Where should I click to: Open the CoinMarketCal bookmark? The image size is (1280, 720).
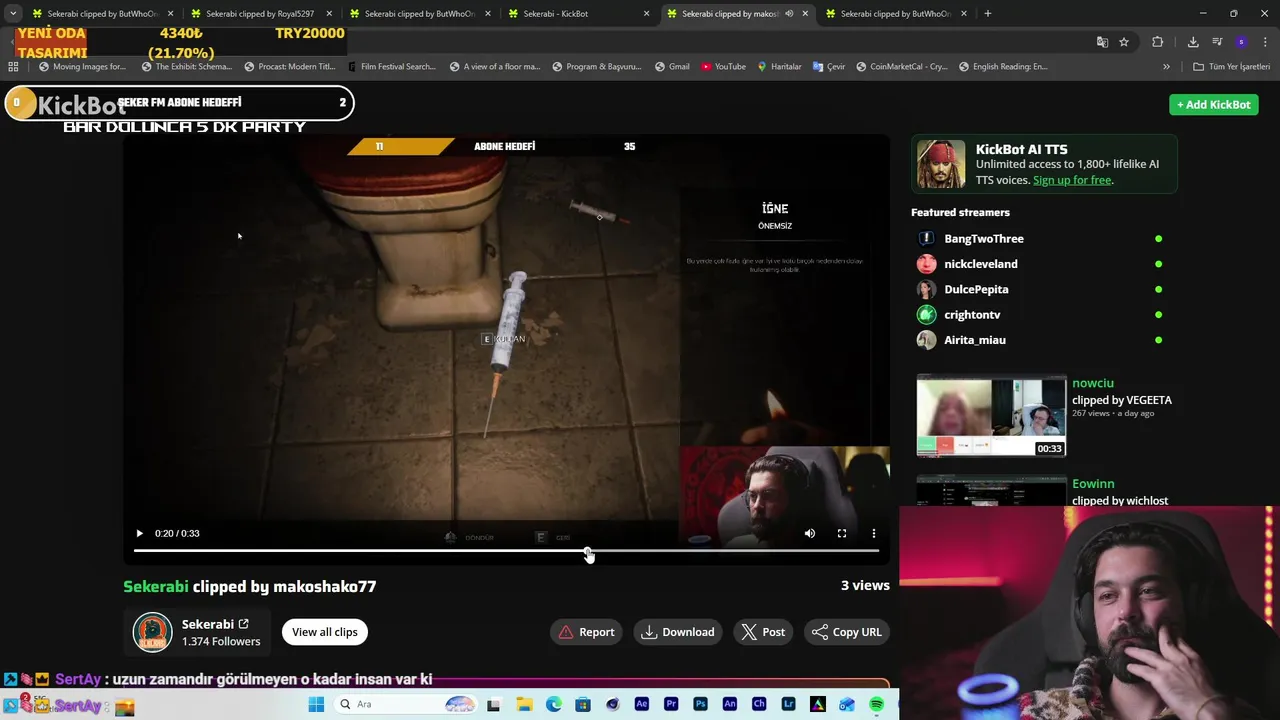tap(901, 67)
